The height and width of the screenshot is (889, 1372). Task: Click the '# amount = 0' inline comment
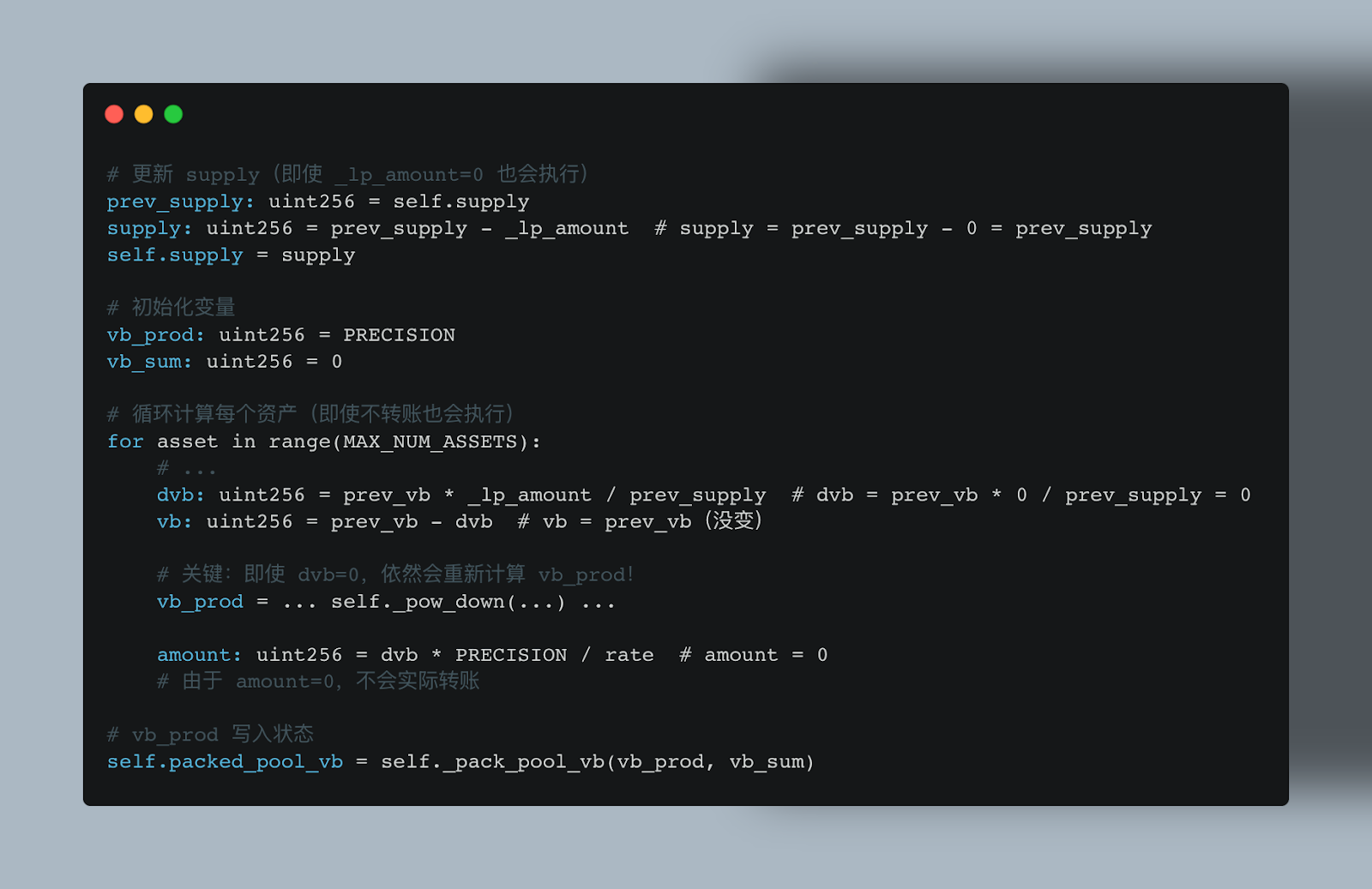pyautogui.click(x=753, y=655)
